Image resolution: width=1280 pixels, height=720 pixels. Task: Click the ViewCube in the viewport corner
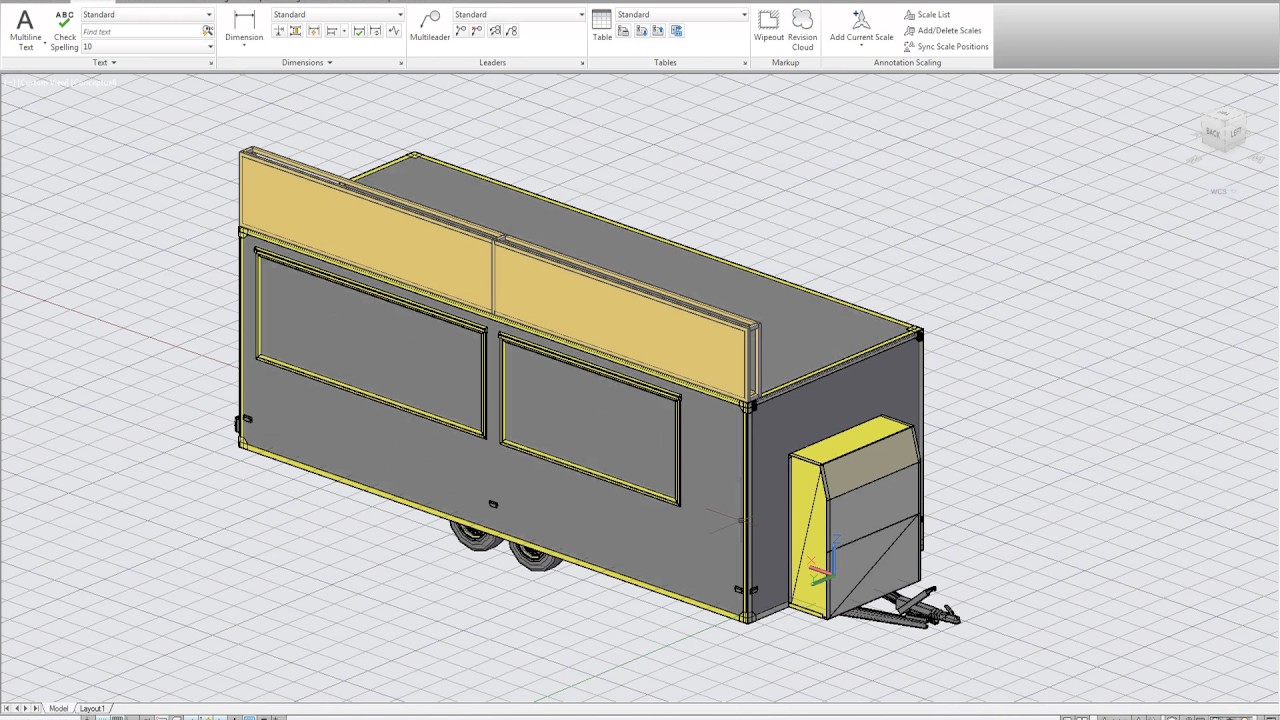pyautogui.click(x=1222, y=131)
